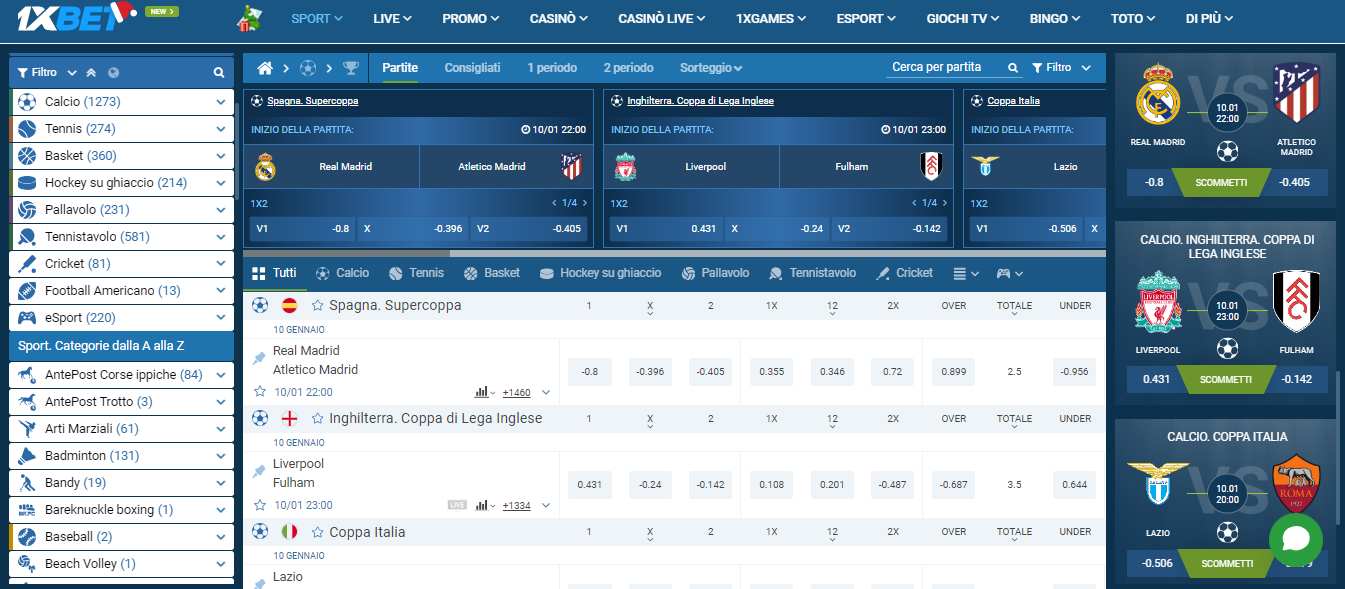The width and height of the screenshot is (1345, 589).
Task: Expand the Tennis (274) sidebar category
Action: pos(221,129)
